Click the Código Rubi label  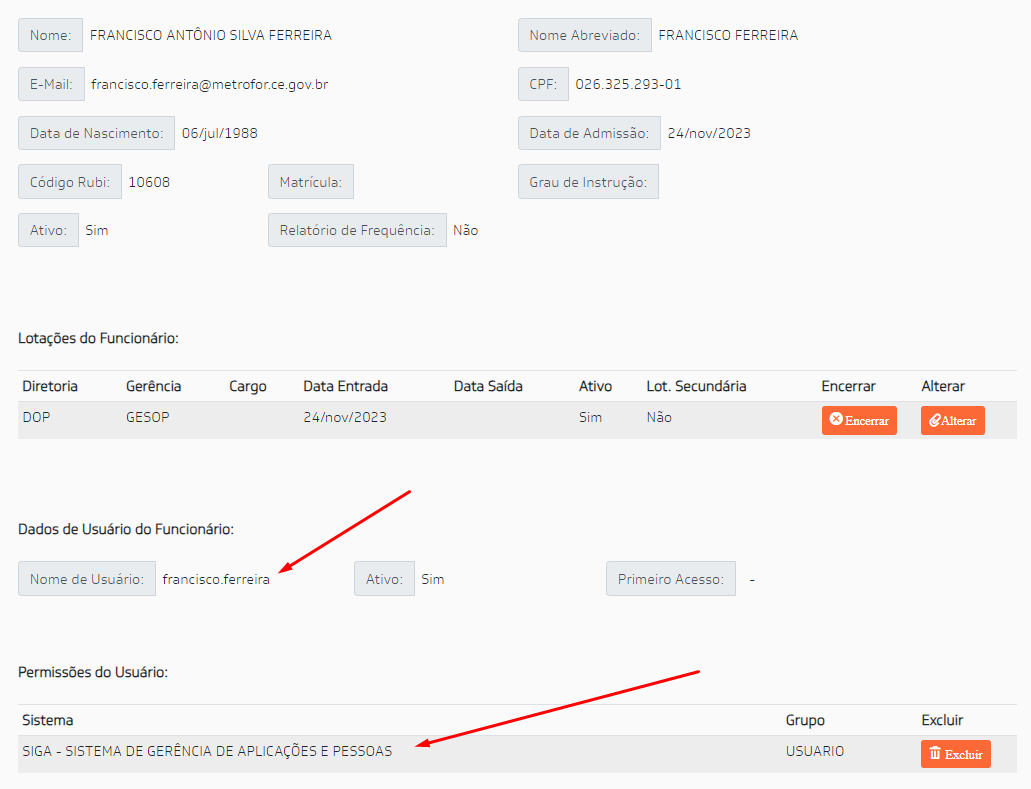(x=70, y=182)
